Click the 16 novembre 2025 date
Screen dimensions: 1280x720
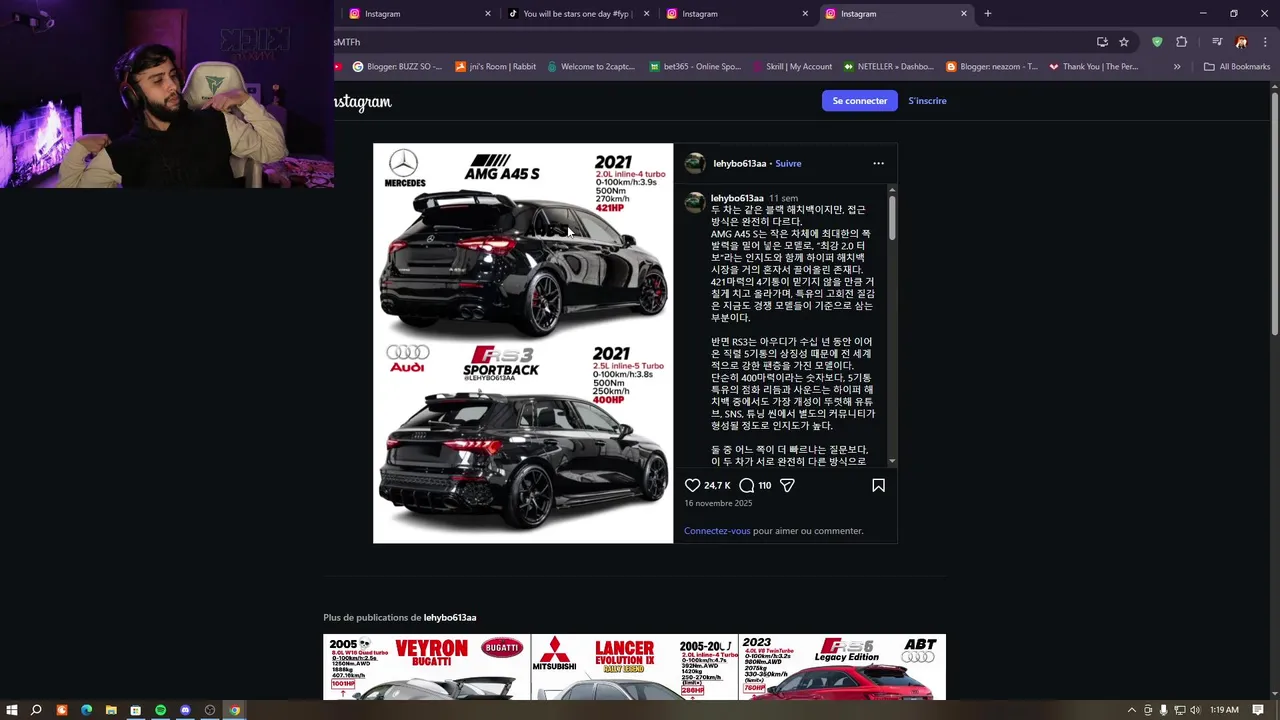[x=718, y=503]
